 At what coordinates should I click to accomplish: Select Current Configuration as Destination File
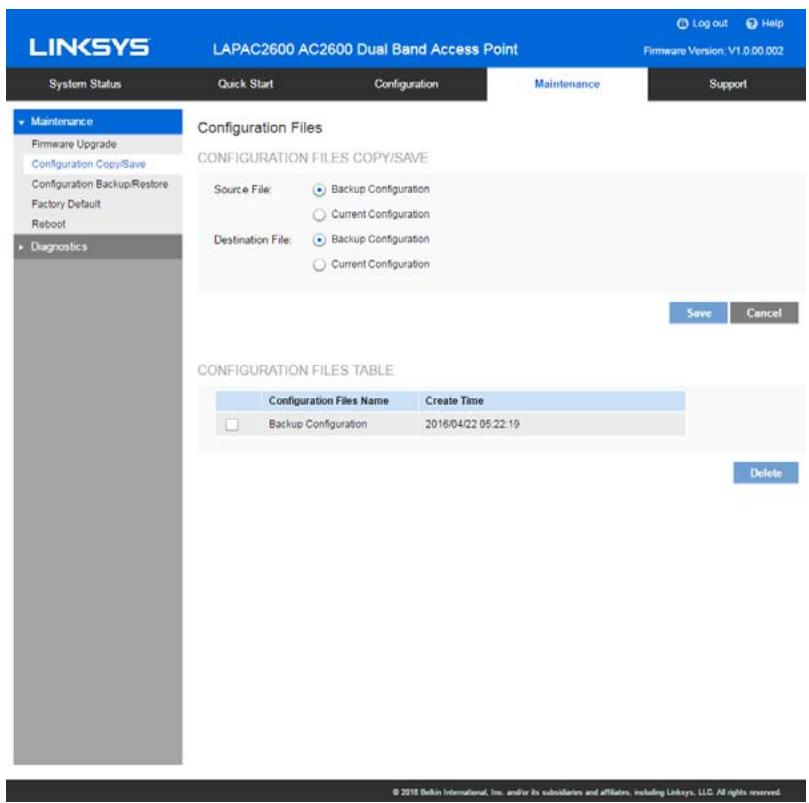(319, 265)
